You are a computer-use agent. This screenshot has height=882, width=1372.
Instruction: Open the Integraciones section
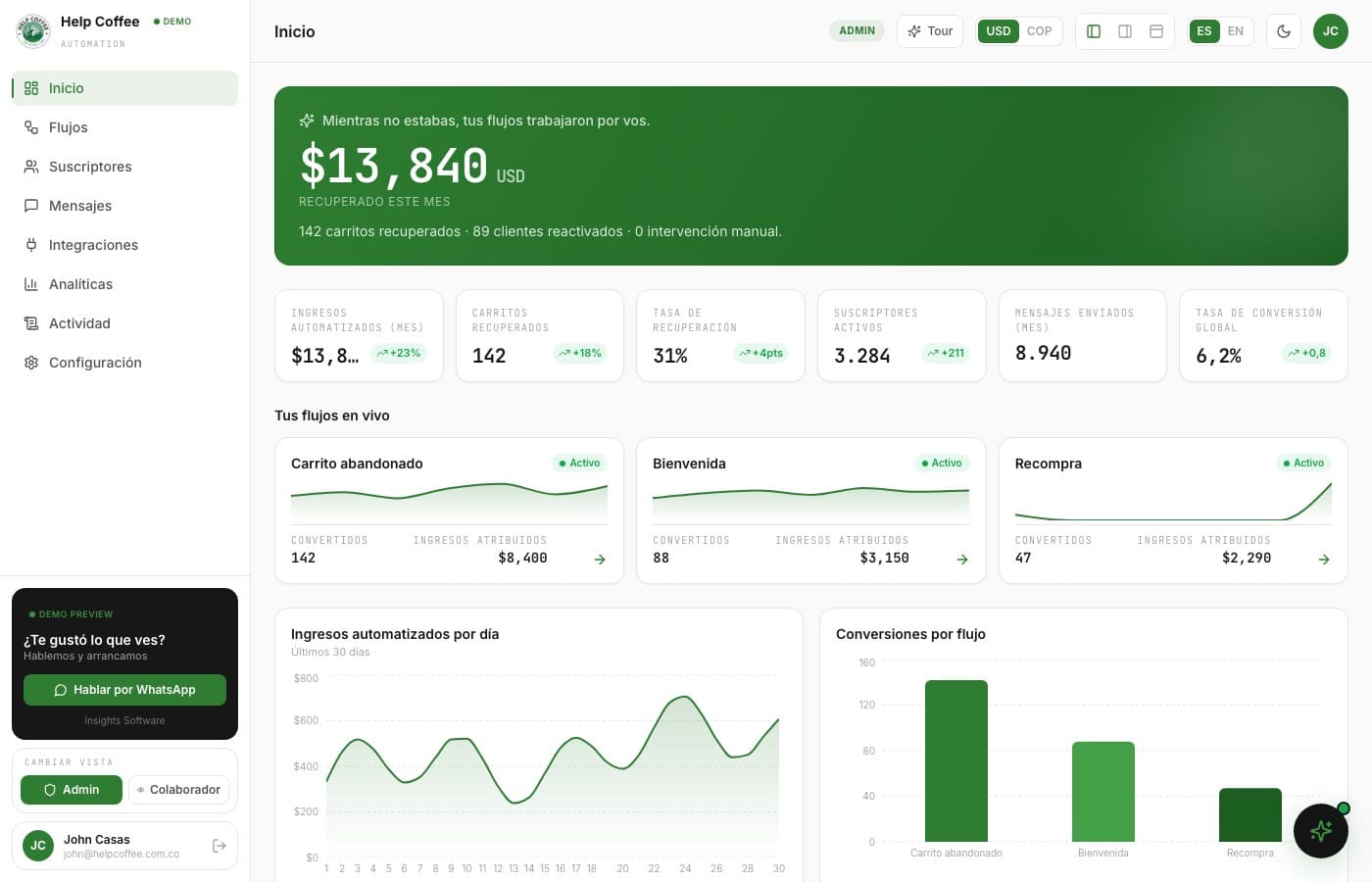(x=124, y=245)
